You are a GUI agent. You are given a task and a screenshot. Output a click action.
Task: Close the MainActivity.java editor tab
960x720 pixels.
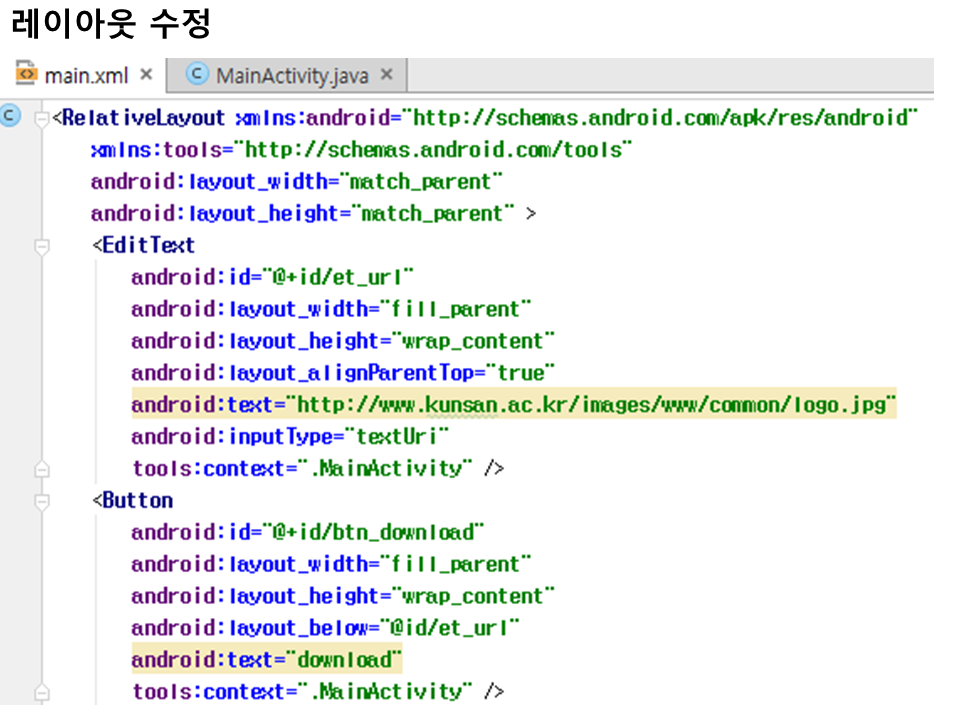pos(387,75)
